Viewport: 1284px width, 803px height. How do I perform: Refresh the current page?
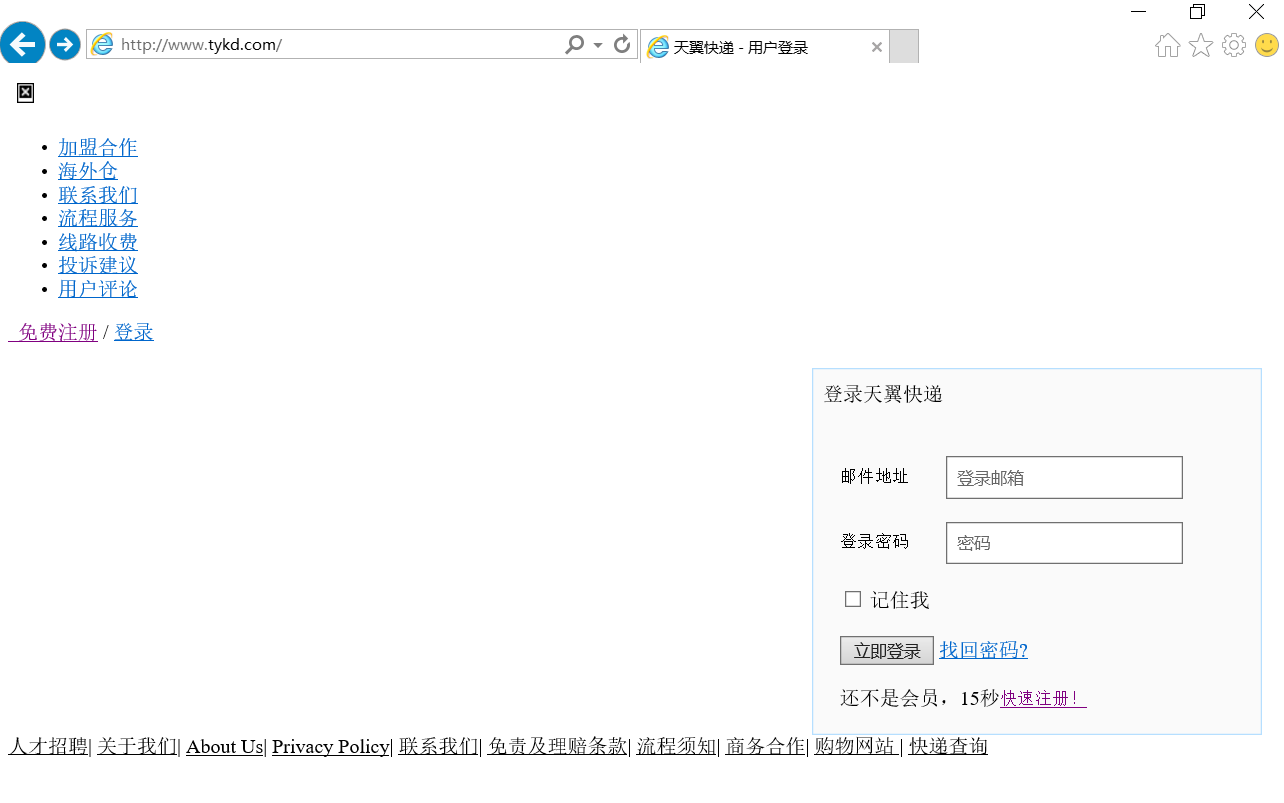[621, 44]
